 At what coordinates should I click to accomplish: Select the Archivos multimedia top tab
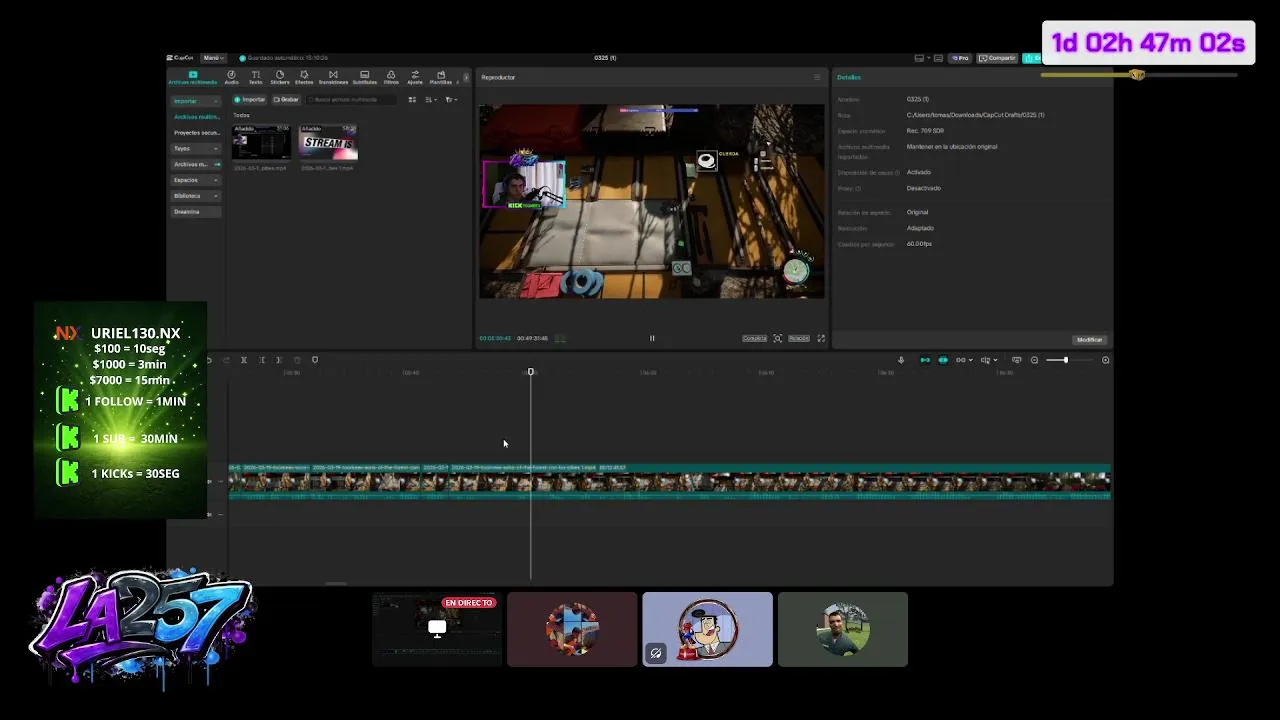(193, 77)
